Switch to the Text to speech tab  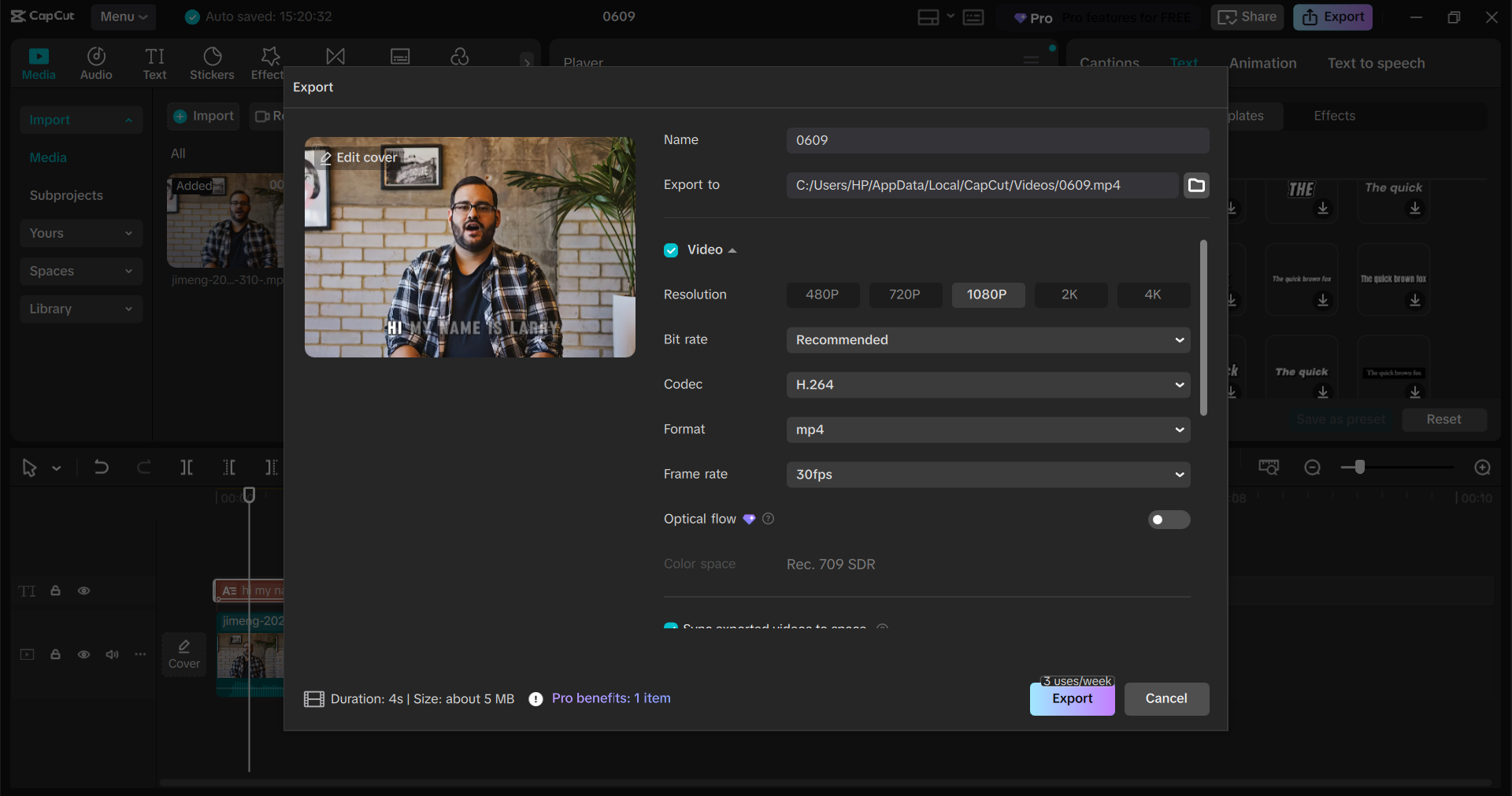pos(1376,63)
